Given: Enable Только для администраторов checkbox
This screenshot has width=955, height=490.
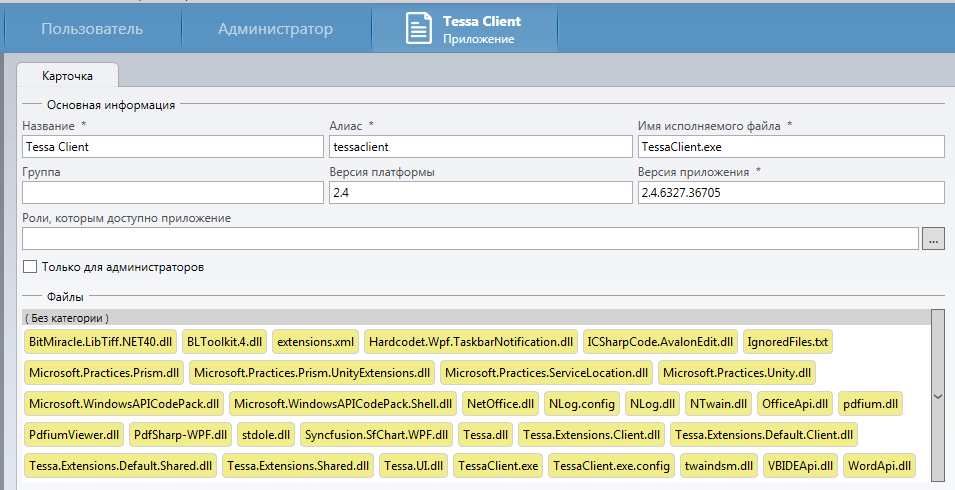Looking at the screenshot, I should coord(30,267).
